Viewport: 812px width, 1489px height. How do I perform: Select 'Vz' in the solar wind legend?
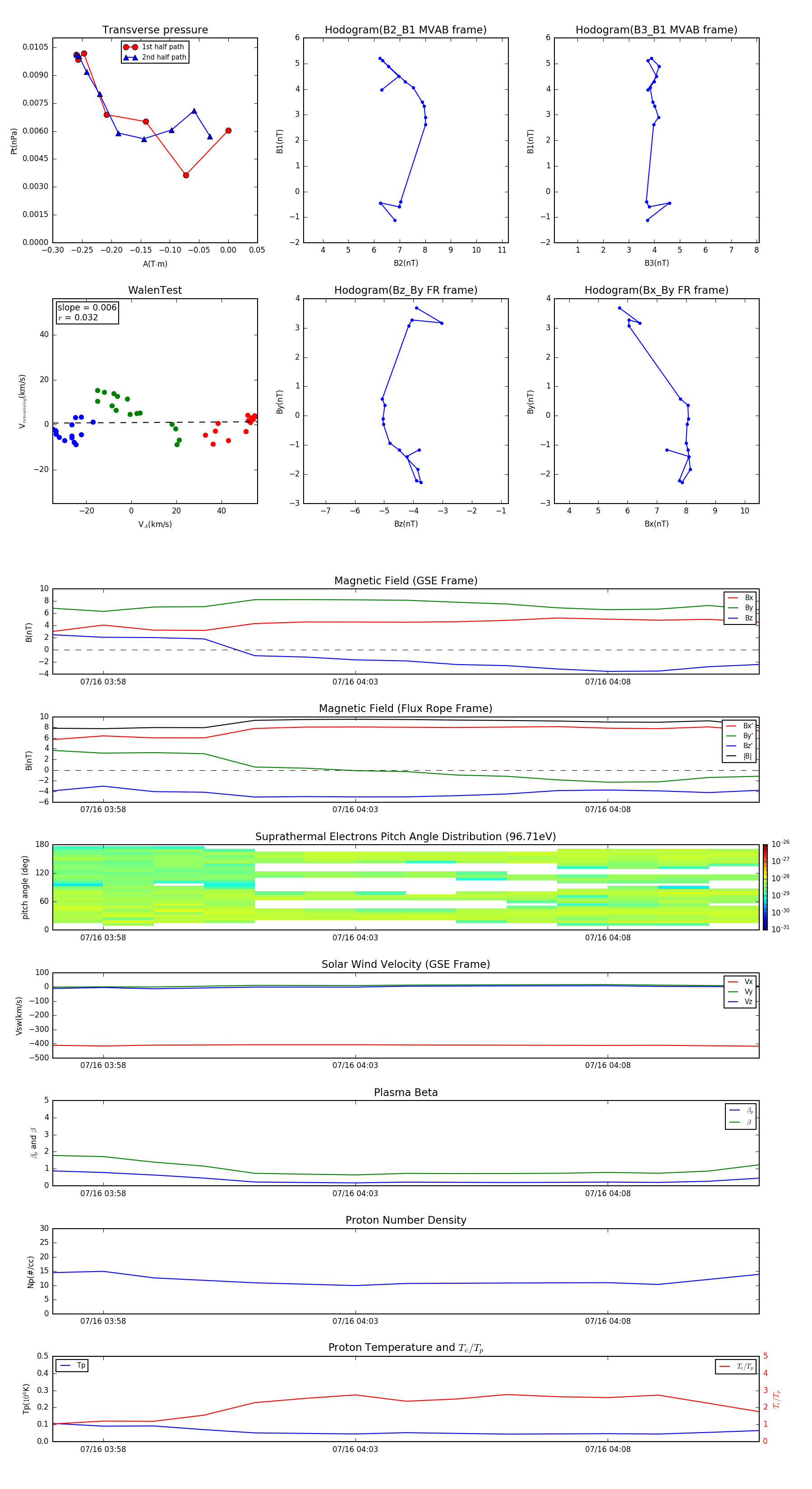(741, 1001)
